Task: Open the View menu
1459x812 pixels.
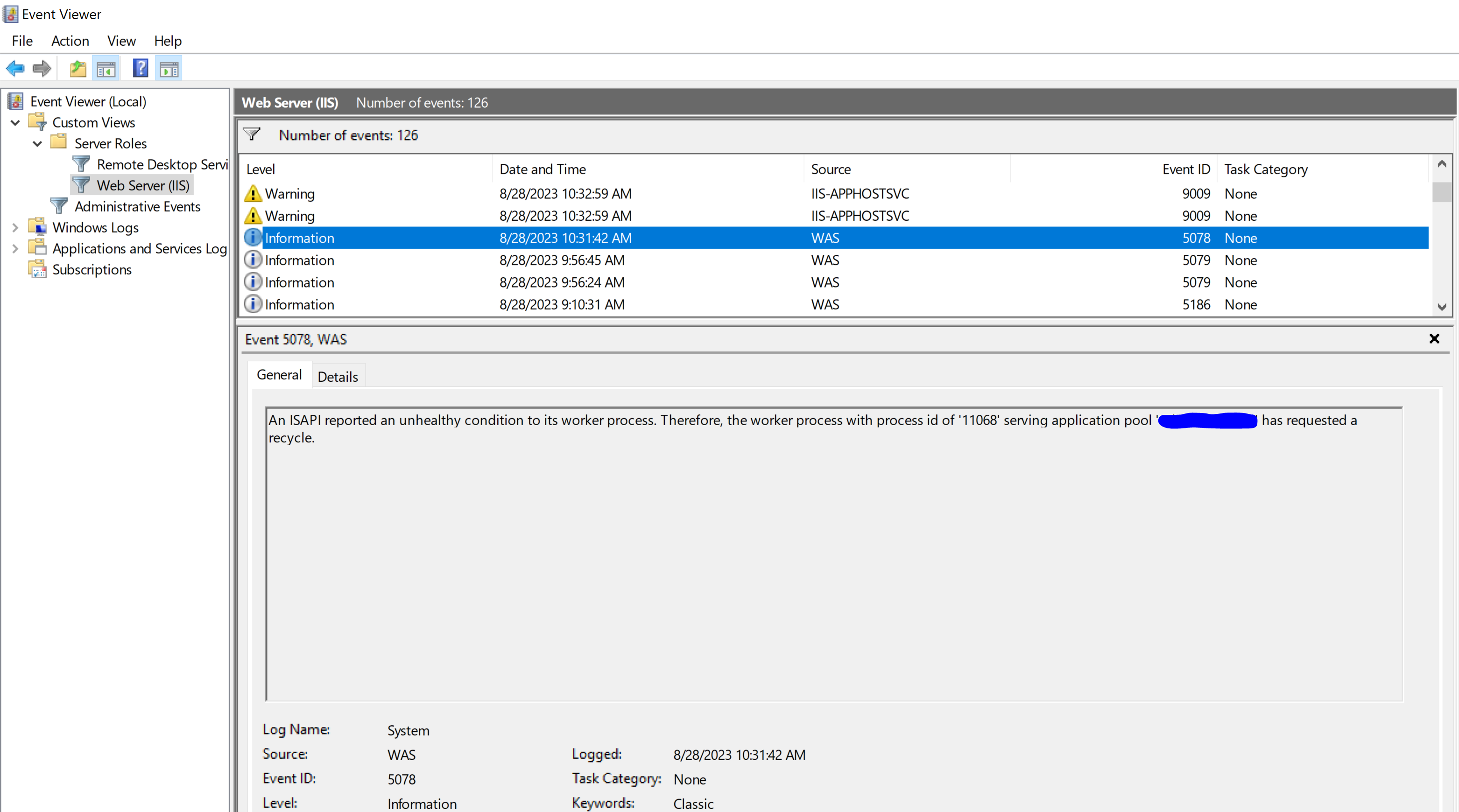Action: tap(120, 40)
